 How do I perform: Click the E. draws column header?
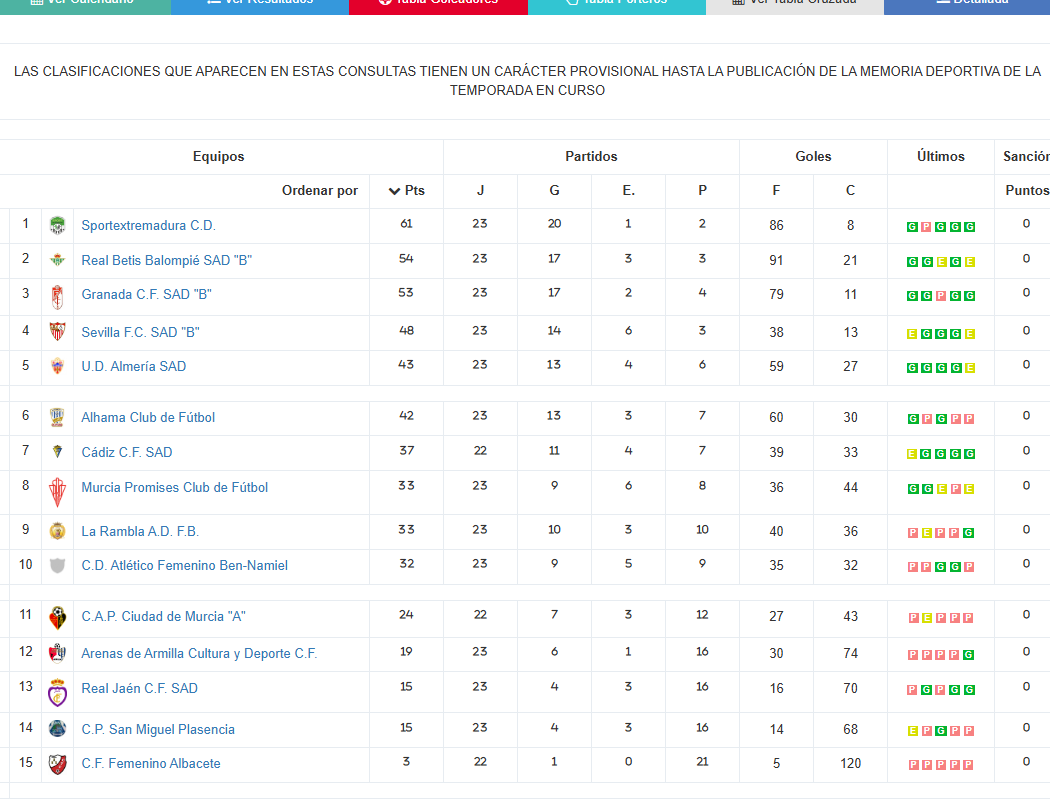(x=628, y=191)
